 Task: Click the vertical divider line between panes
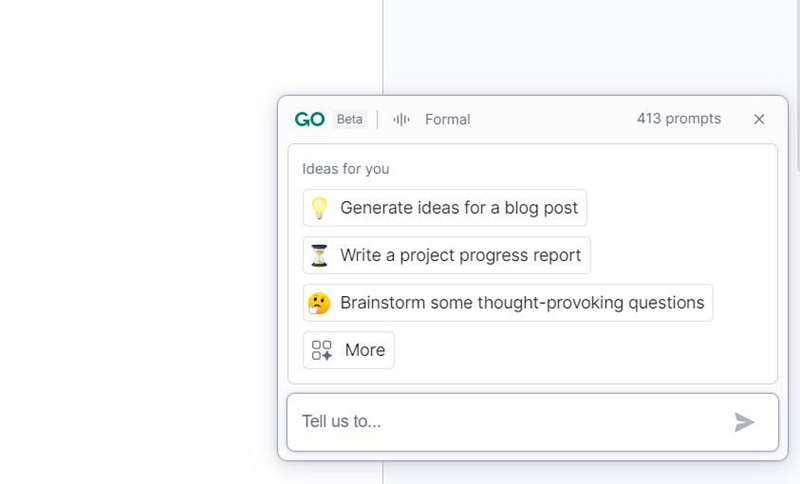pyautogui.click(x=383, y=50)
